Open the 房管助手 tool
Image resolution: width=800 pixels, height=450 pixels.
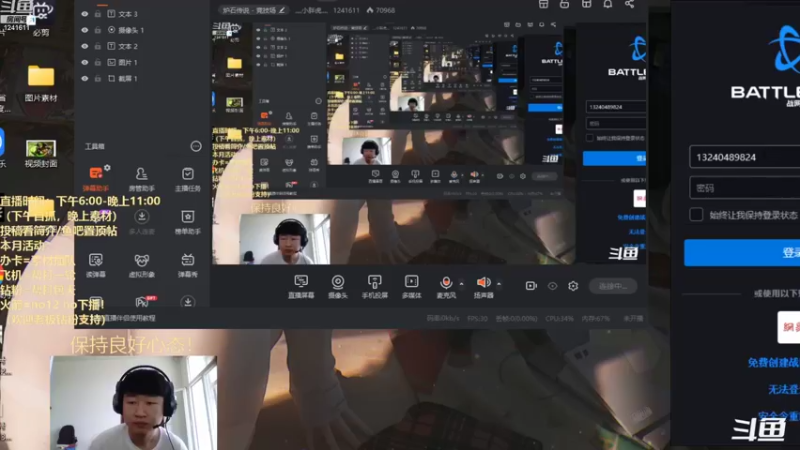(141, 179)
